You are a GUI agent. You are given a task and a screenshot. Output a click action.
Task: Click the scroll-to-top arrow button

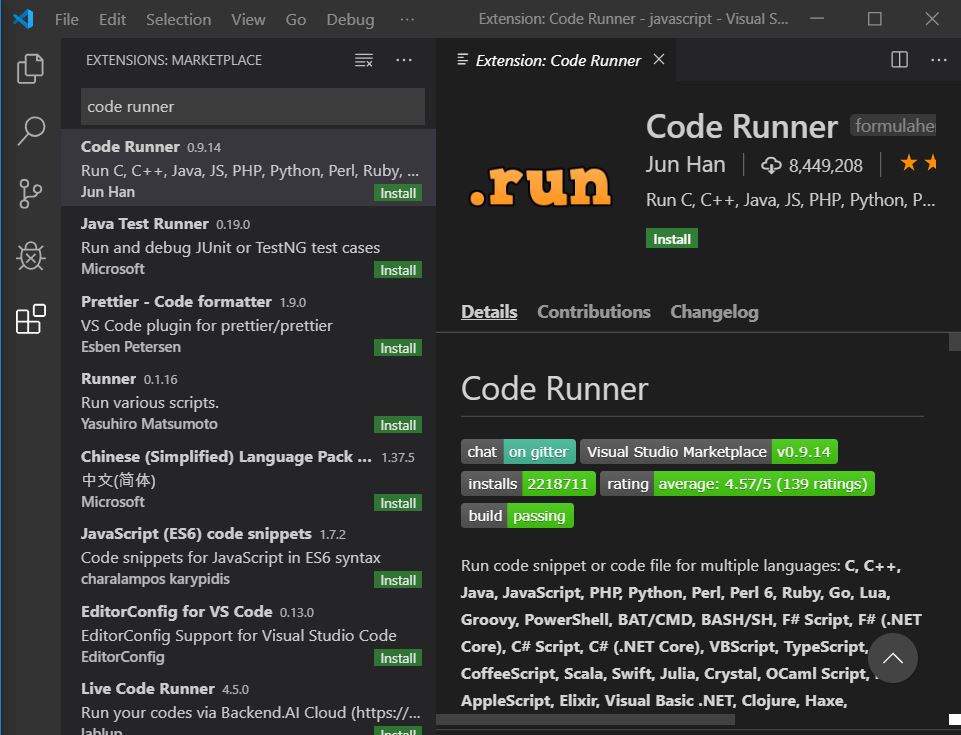[892, 658]
